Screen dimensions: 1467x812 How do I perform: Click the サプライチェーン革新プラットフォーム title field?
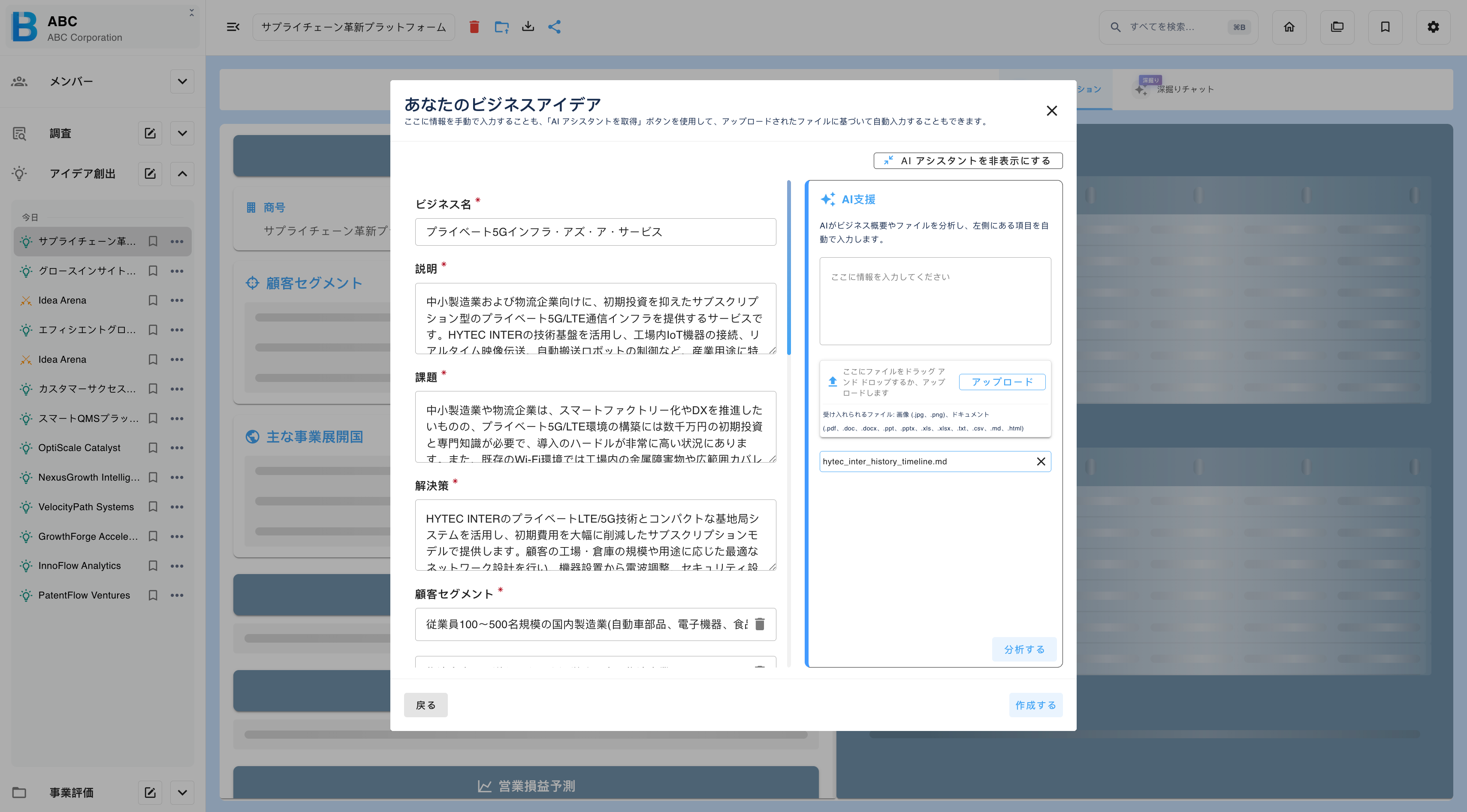pyautogui.click(x=353, y=27)
